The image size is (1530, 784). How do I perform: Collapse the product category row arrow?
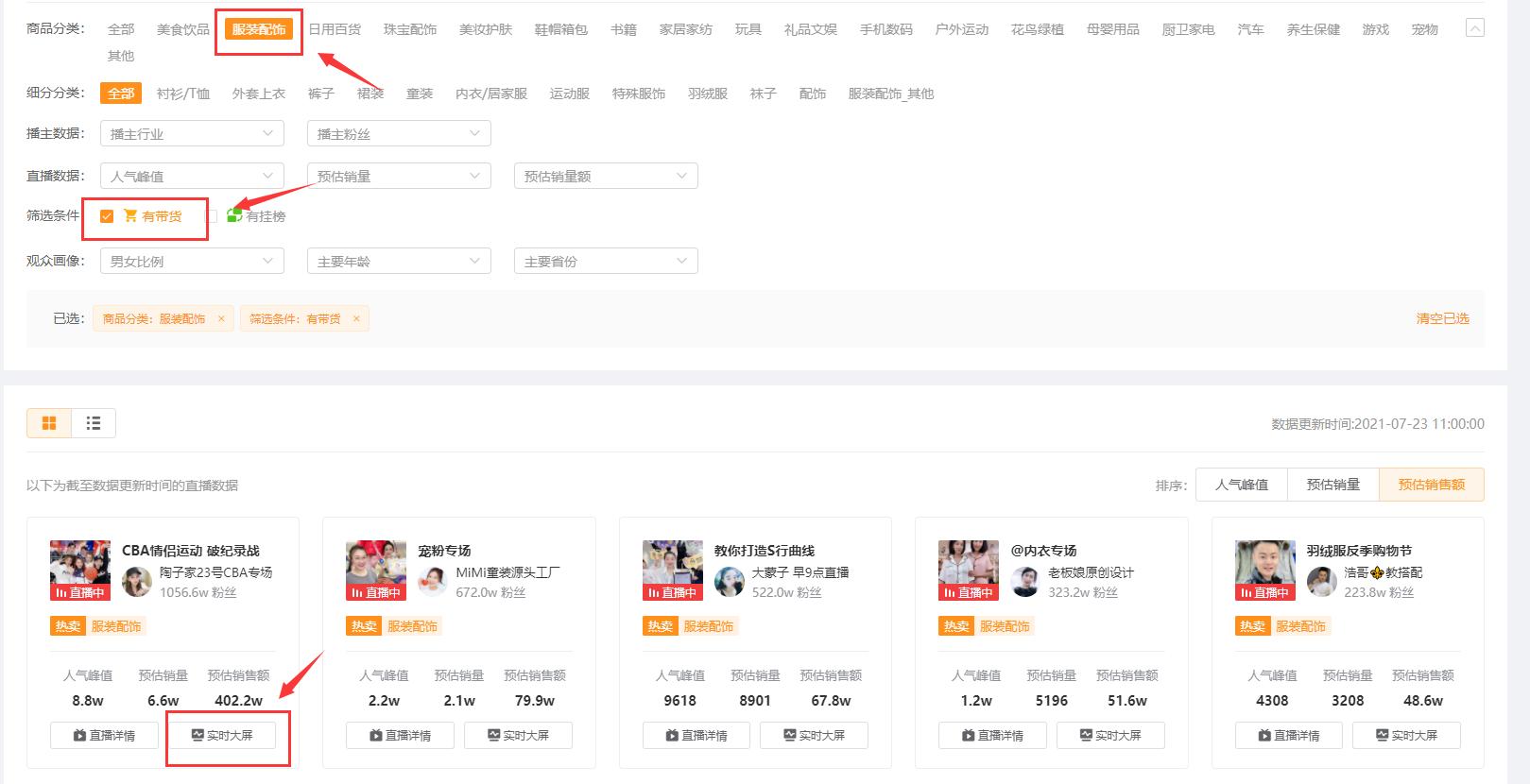[x=1474, y=28]
